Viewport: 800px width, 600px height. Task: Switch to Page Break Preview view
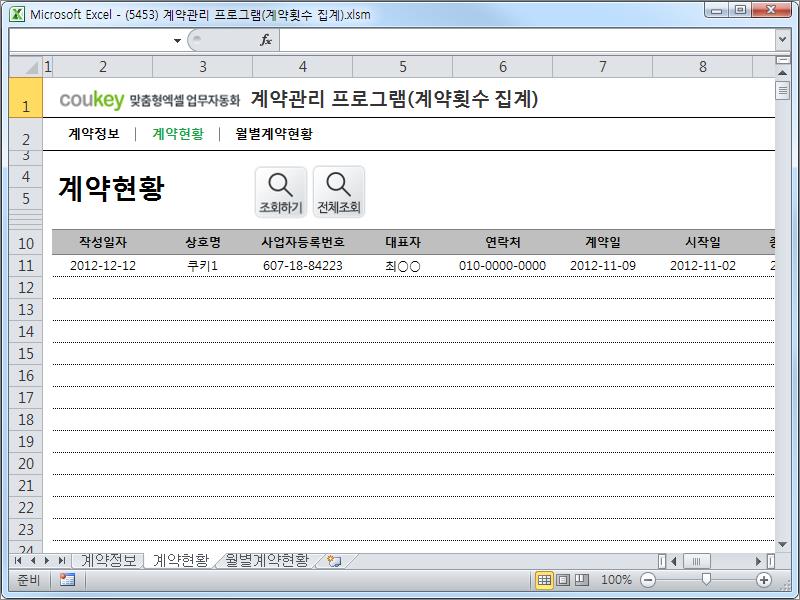click(x=582, y=580)
